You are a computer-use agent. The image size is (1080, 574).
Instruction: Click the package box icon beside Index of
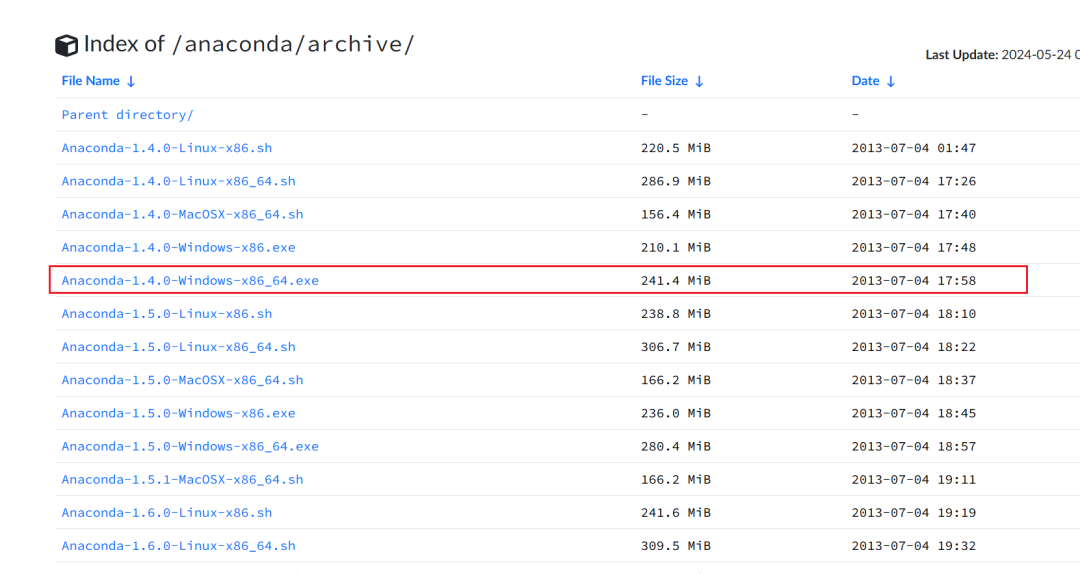[x=67, y=45]
